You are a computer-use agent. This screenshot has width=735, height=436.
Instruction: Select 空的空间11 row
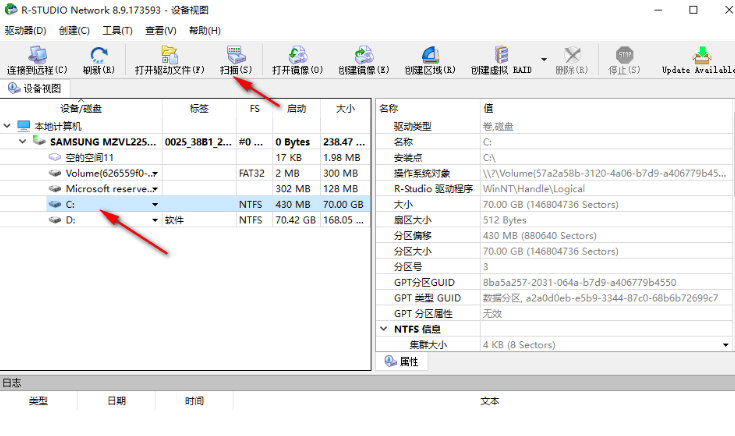[185, 158]
